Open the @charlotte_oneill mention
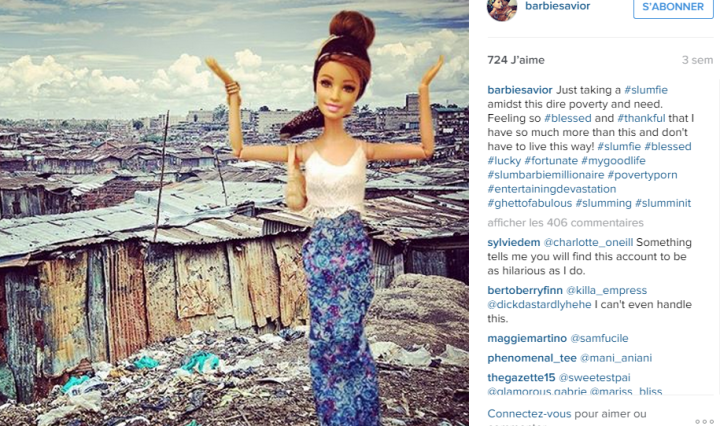This screenshot has width=720, height=426. click(x=588, y=242)
